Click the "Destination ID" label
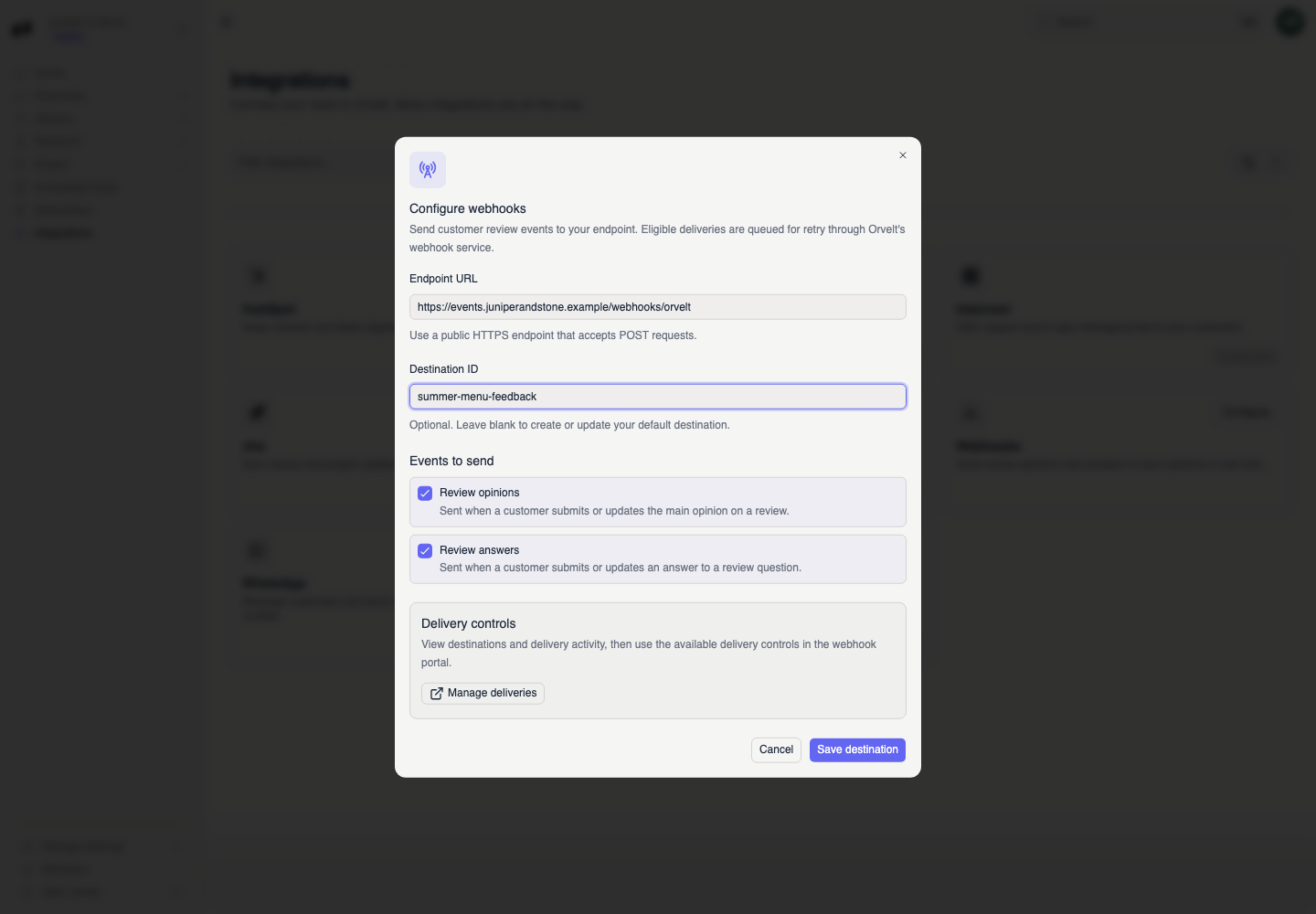 444,369
